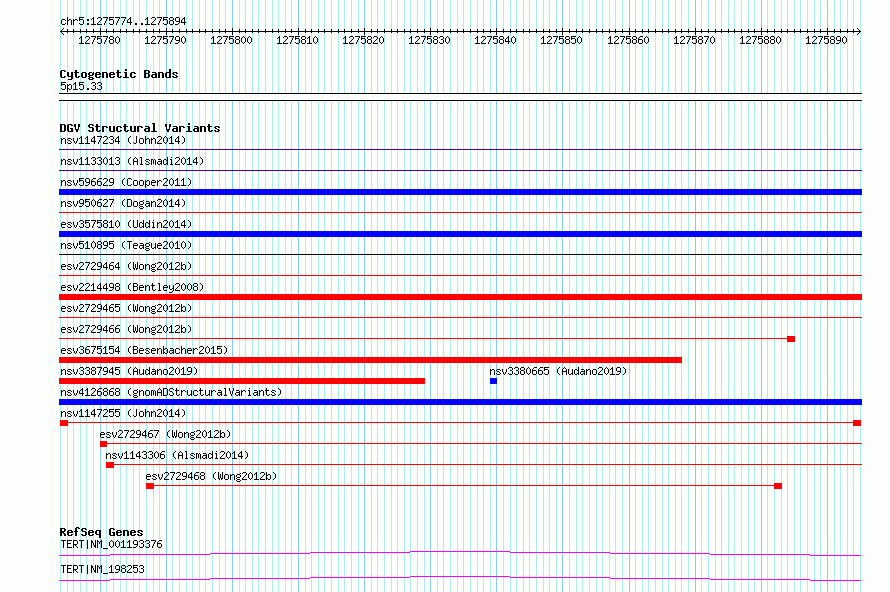Viewport: 890px width, 592px height.
Task: Click the TERT NM_198253 magenta gene line
Action: (x=460, y=578)
